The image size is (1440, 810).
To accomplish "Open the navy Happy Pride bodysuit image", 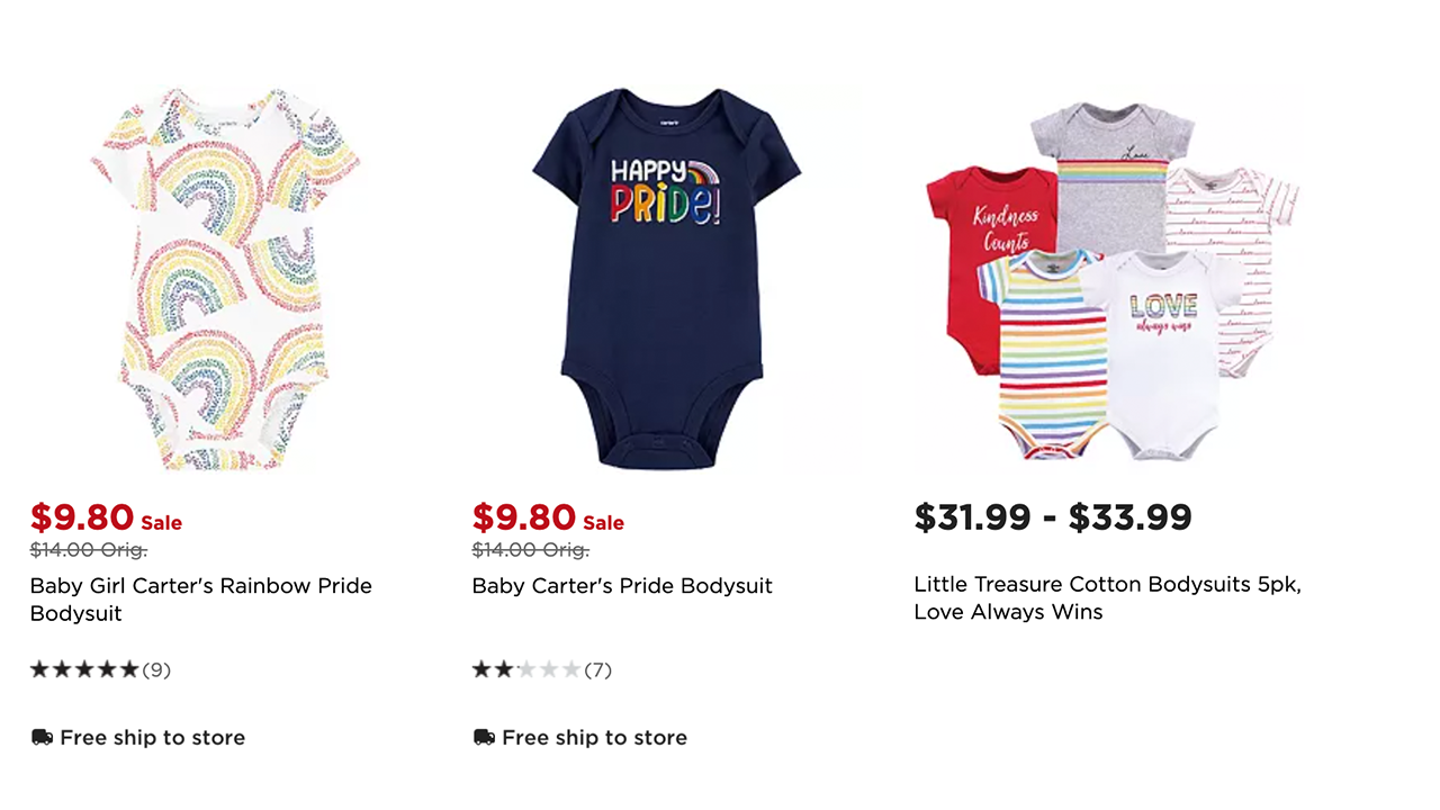I will coord(666,279).
